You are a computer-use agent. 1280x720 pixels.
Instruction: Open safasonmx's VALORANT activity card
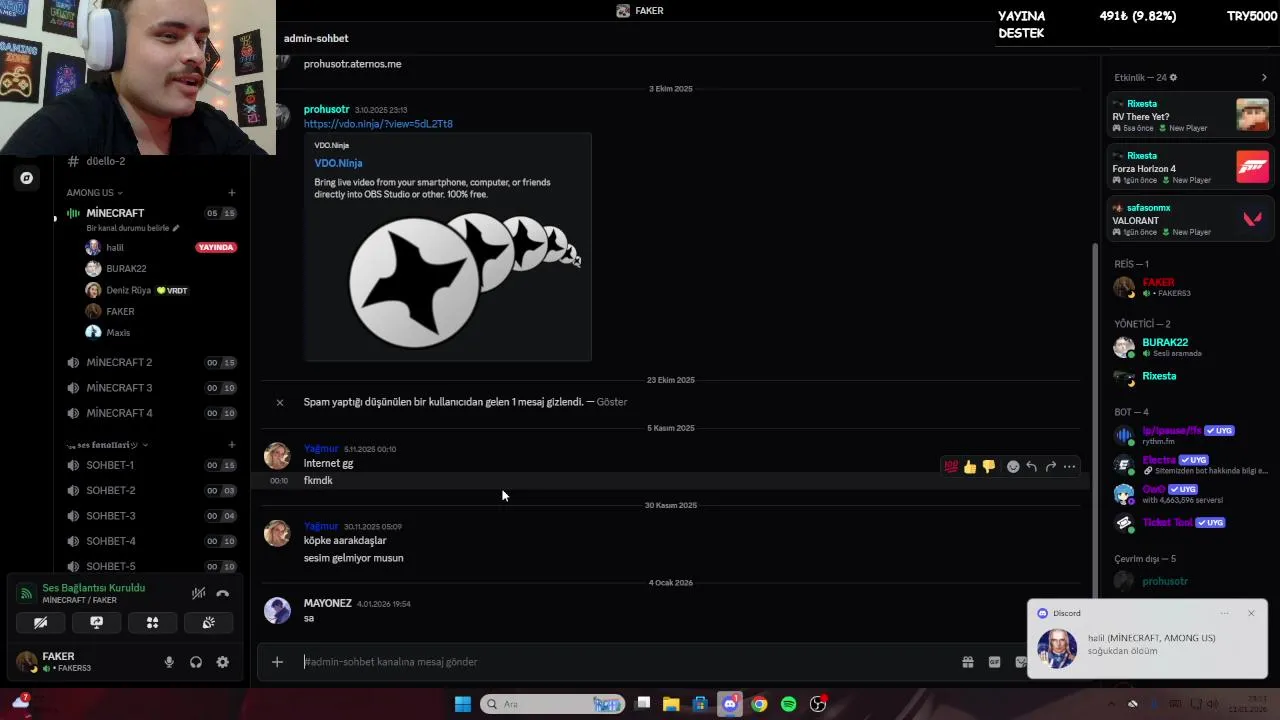point(1190,220)
